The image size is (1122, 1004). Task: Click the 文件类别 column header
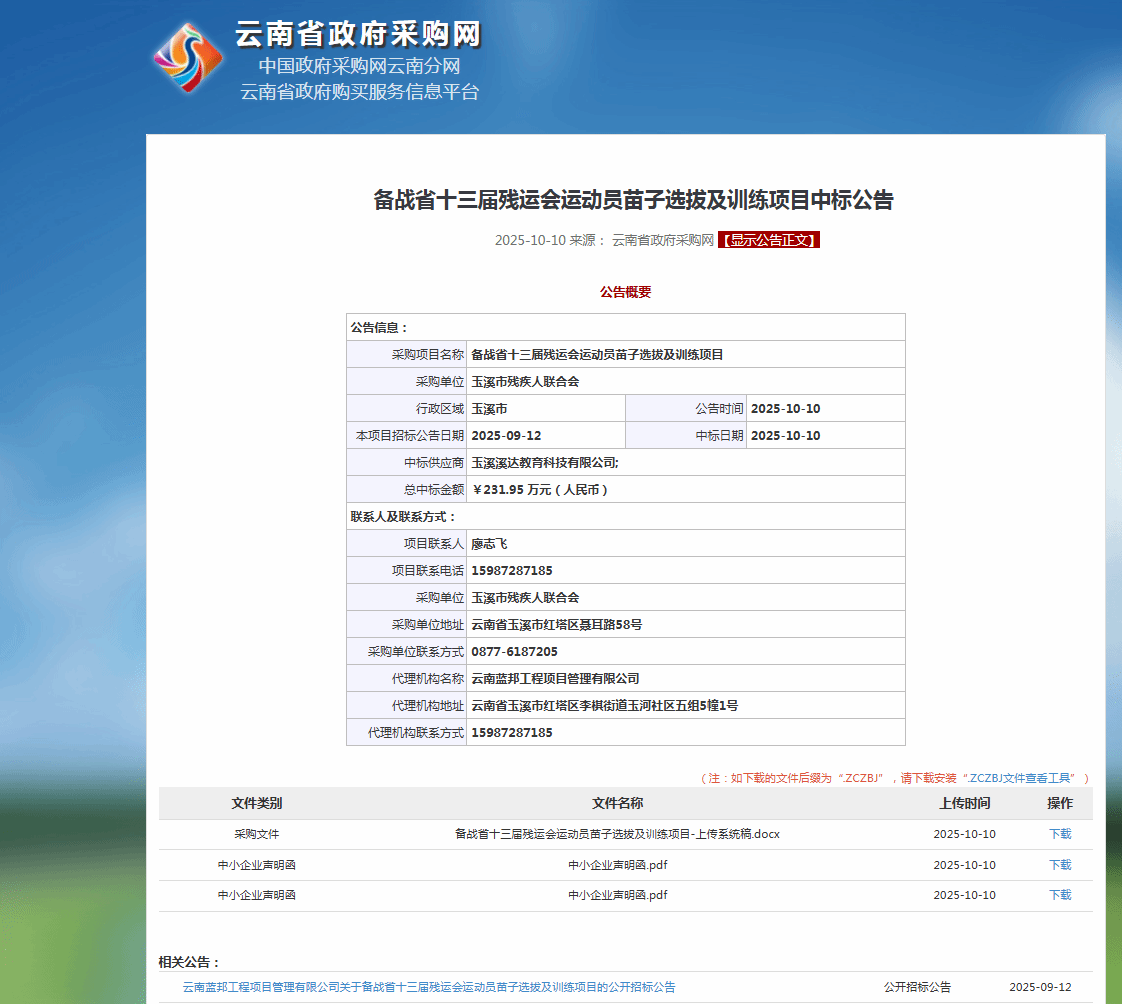257,803
